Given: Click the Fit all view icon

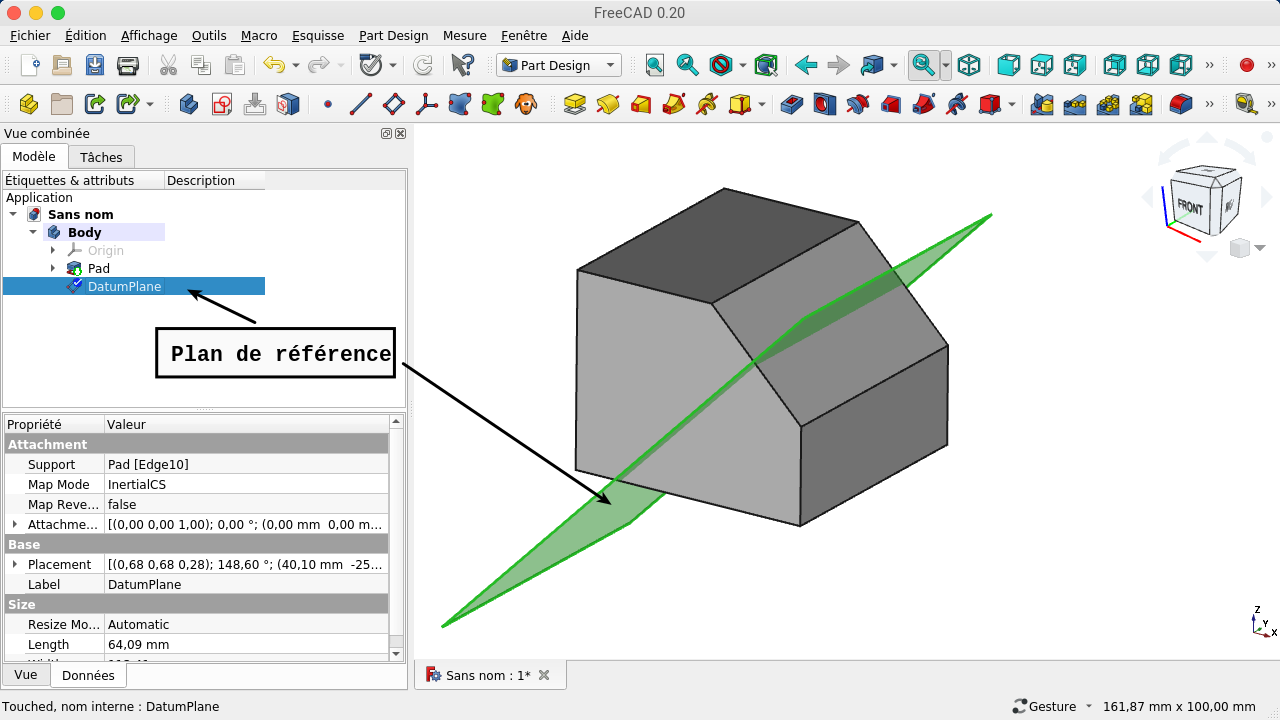Looking at the screenshot, I should tap(654, 65).
